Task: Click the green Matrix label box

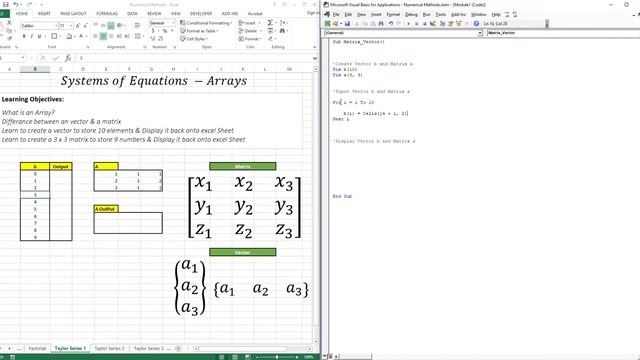Action: click(x=242, y=166)
